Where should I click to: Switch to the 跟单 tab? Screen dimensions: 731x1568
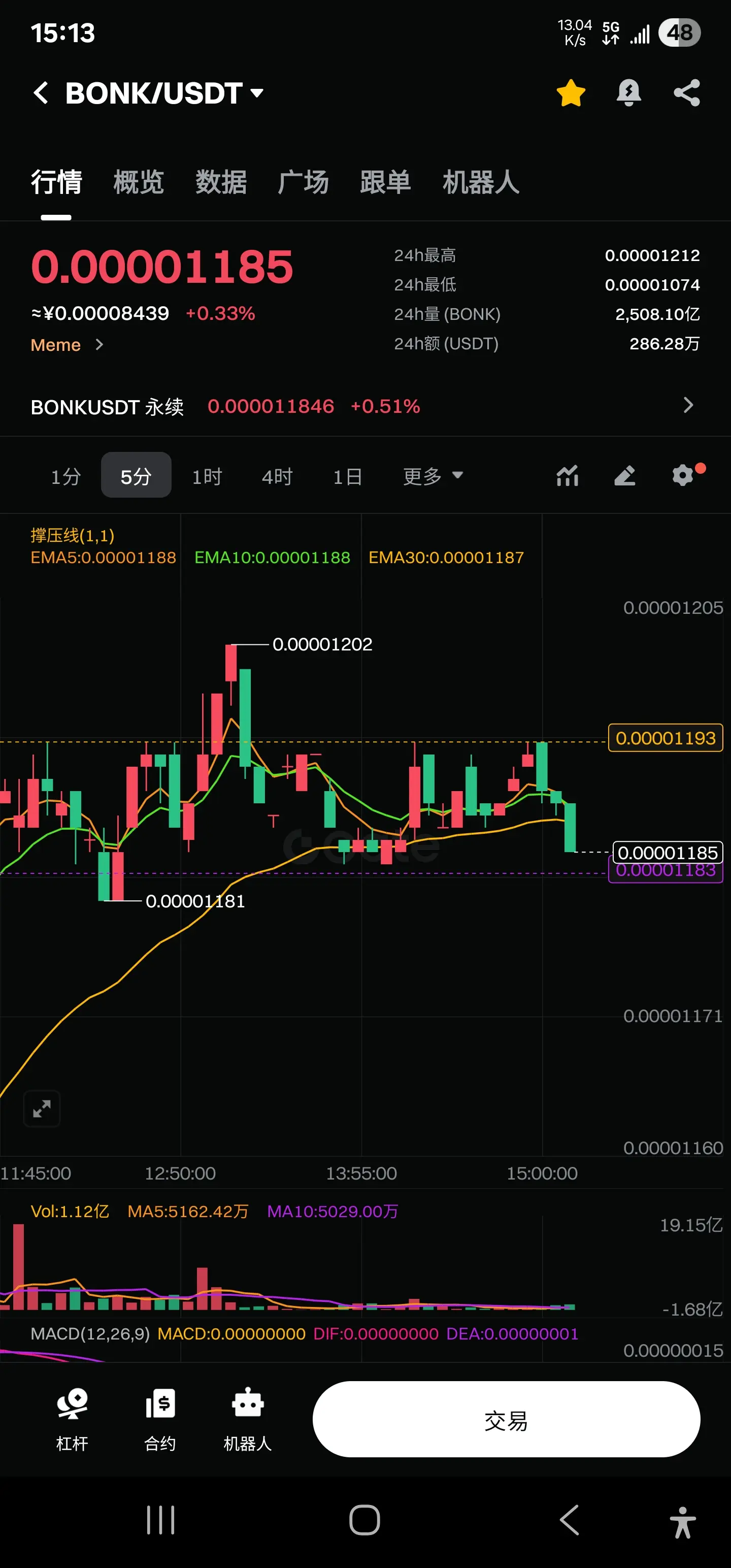385,182
